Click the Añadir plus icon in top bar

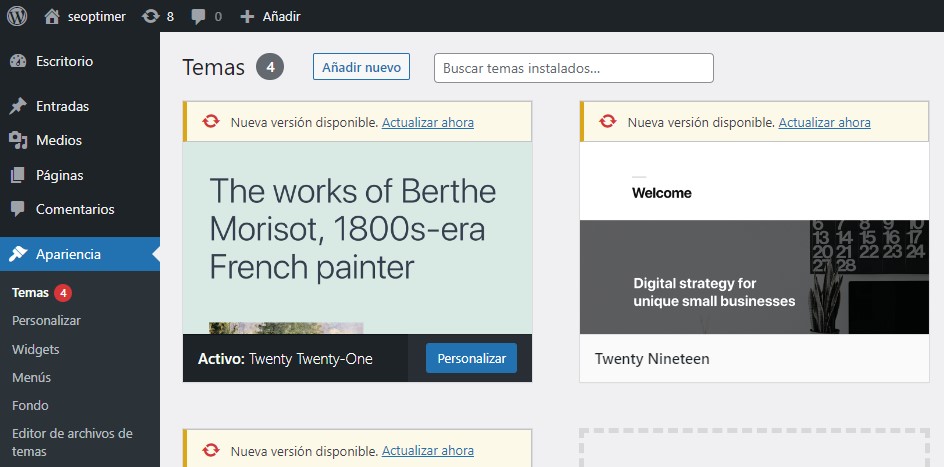(x=248, y=16)
